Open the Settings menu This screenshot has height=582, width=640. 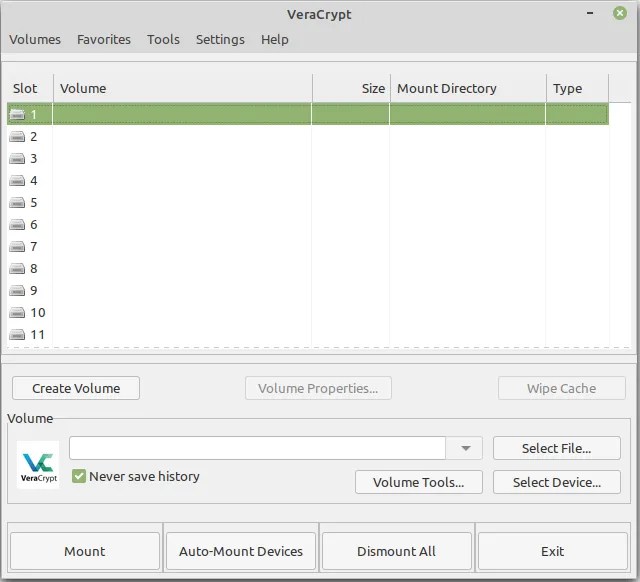pos(220,40)
